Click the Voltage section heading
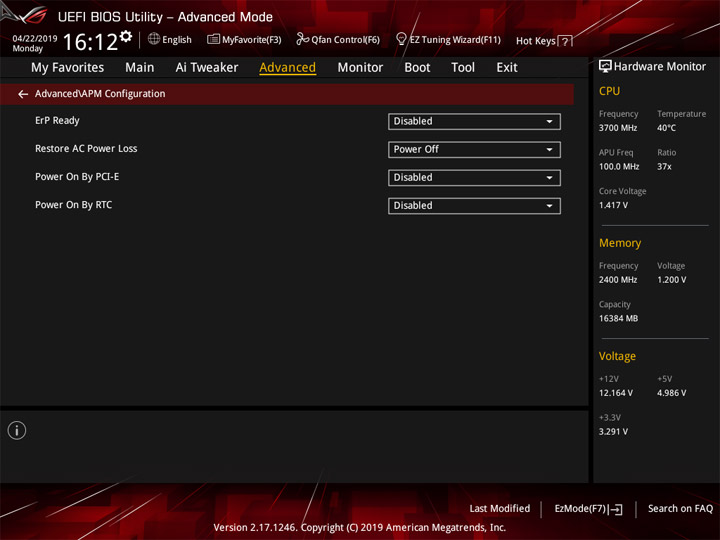Image resolution: width=720 pixels, height=540 pixels. pos(617,356)
